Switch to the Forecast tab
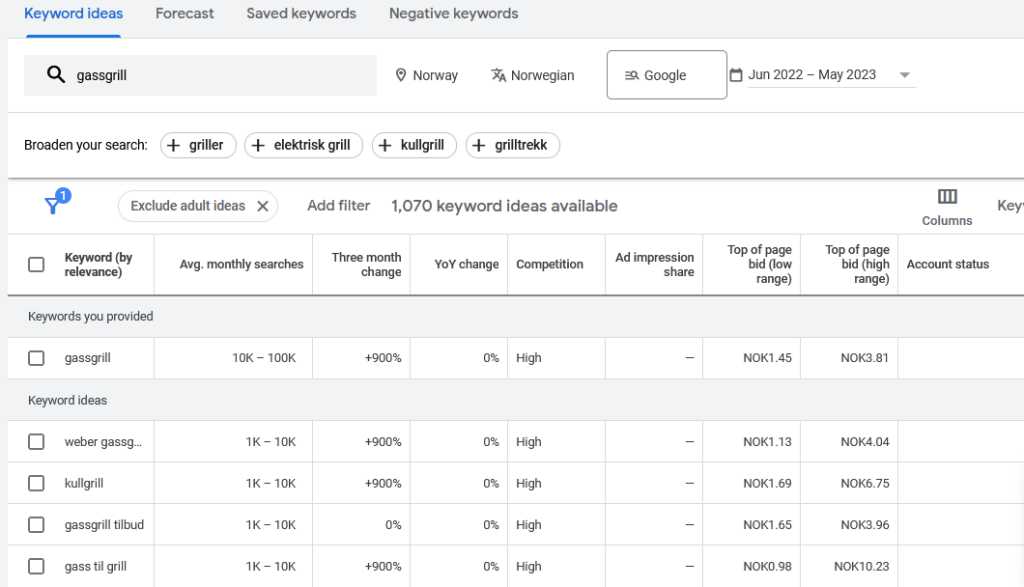Viewport: 1024px width, 587px height. 184,14
